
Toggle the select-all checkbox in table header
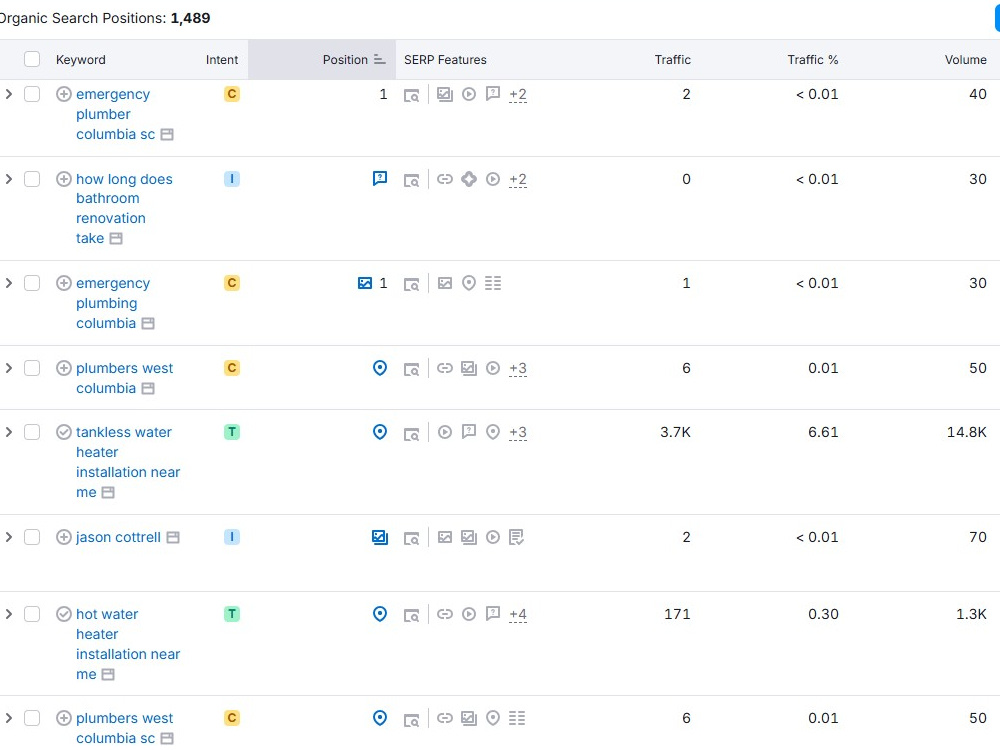coord(32,59)
